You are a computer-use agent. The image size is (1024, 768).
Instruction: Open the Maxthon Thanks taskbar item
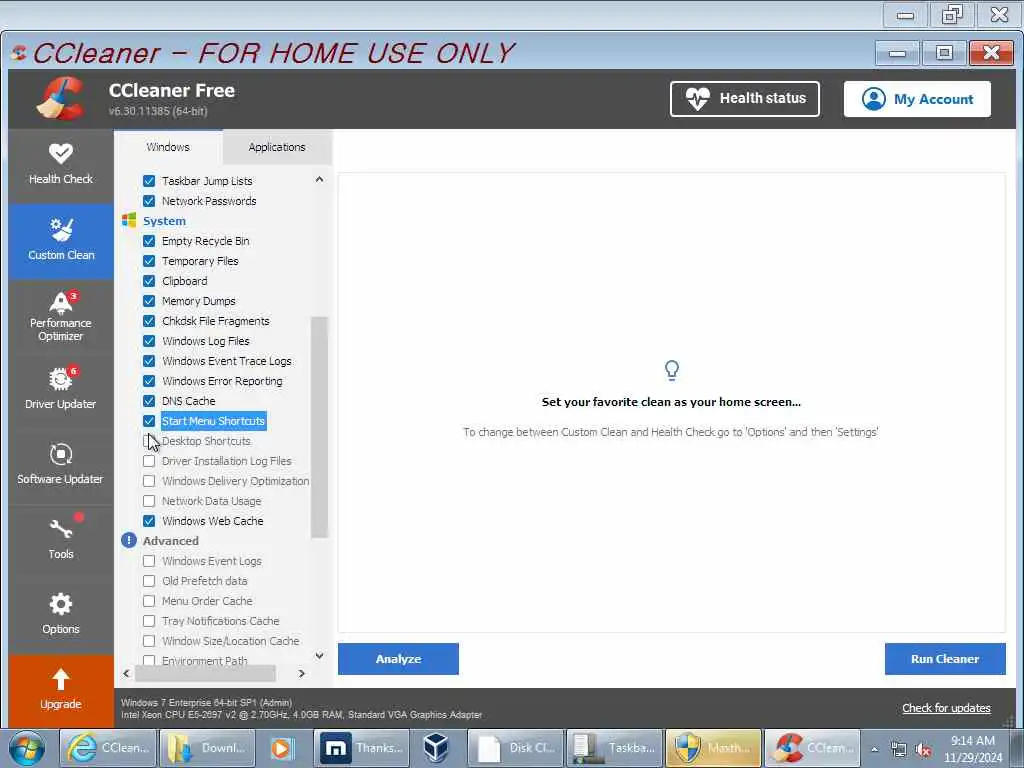point(360,748)
